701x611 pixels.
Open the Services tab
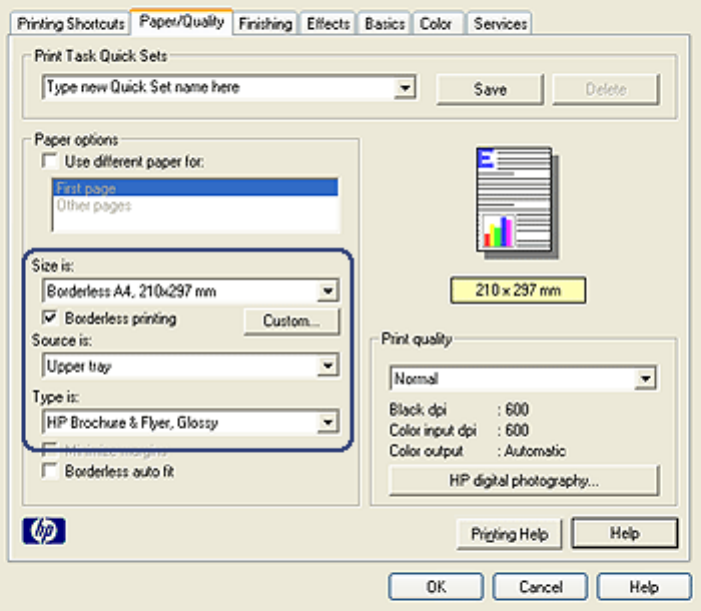pos(500,24)
